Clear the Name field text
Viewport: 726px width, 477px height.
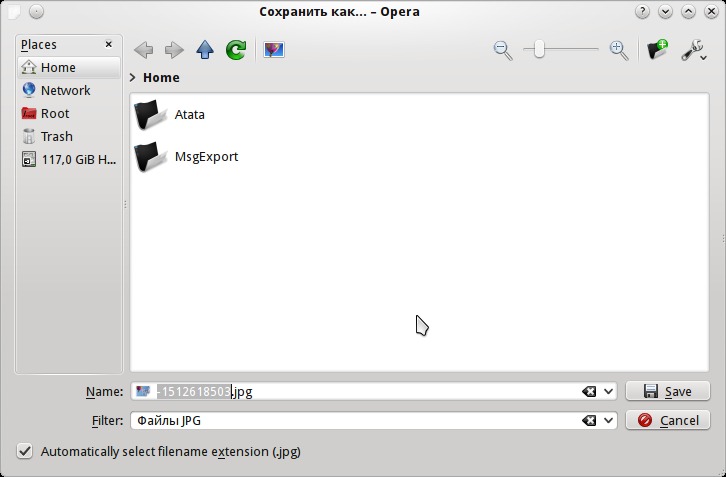point(589,392)
